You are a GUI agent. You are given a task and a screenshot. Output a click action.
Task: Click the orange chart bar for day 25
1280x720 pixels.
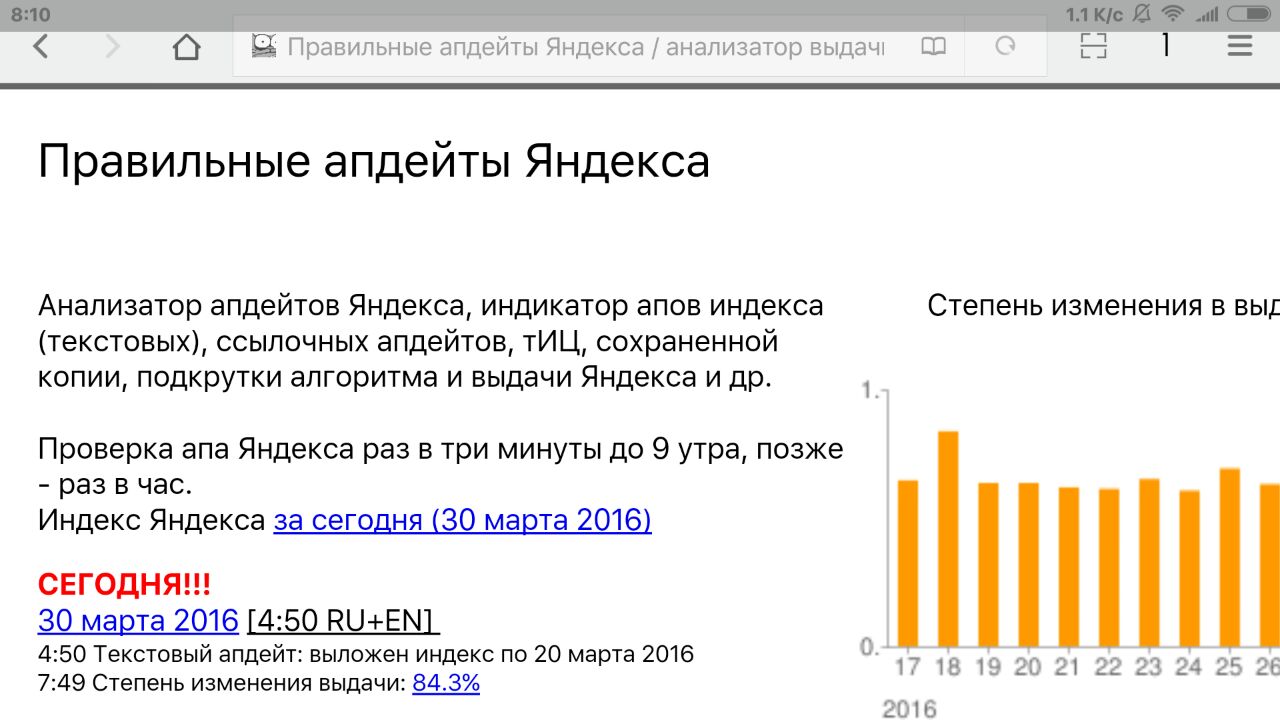point(1230,557)
